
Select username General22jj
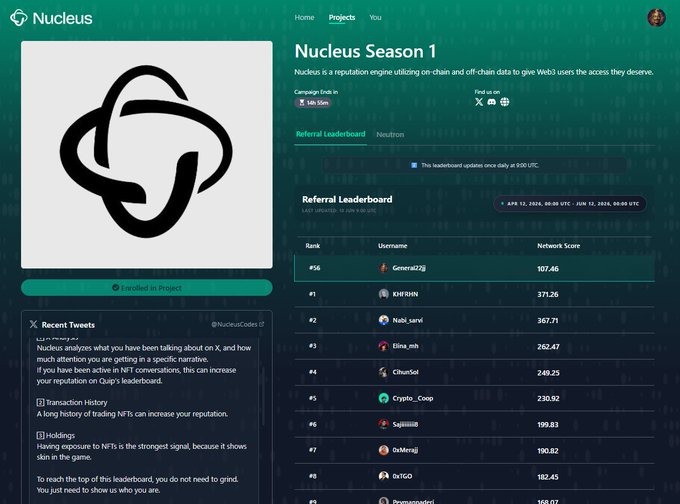pyautogui.click(x=409, y=268)
